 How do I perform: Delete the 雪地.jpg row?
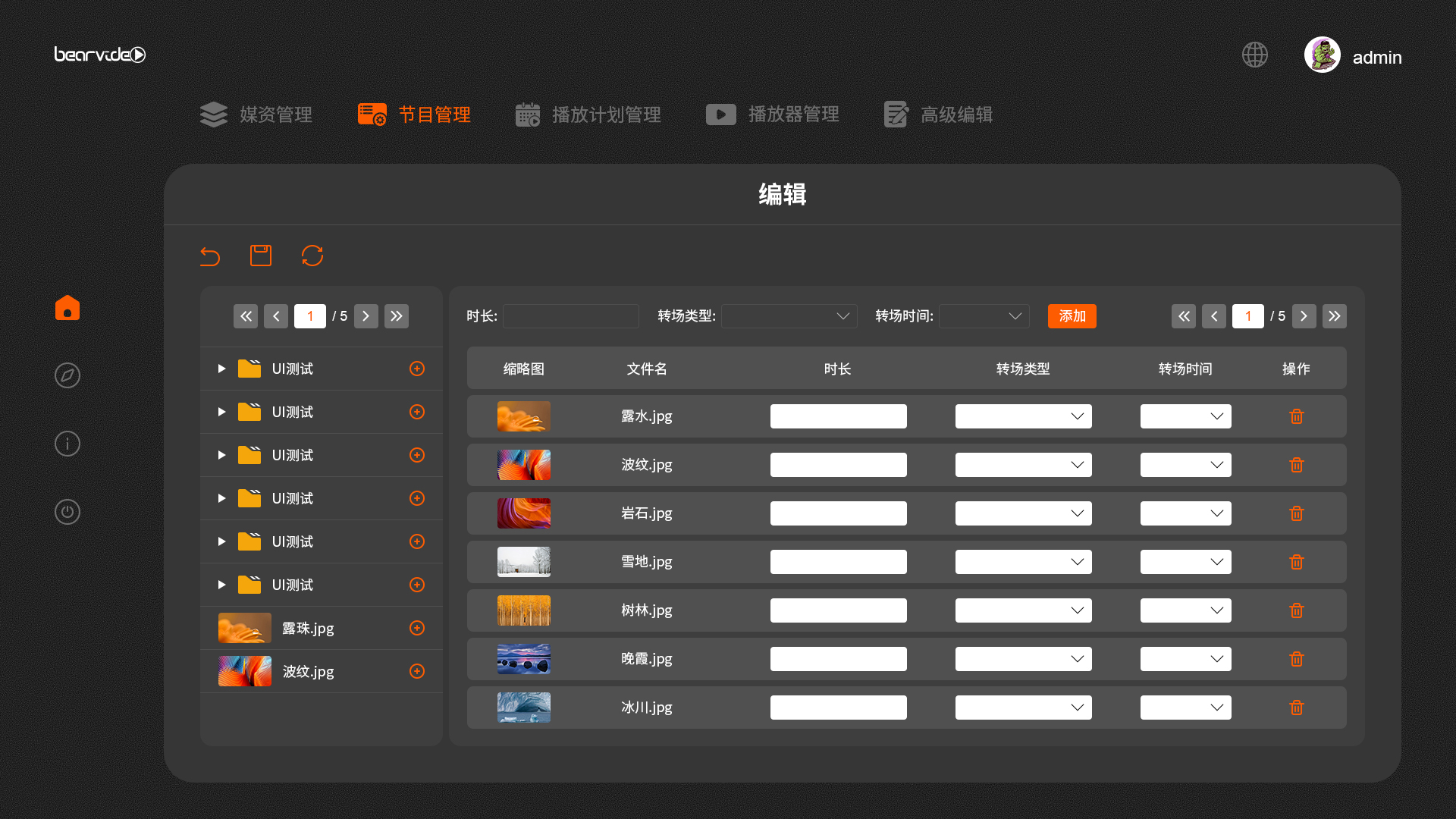[x=1297, y=562]
